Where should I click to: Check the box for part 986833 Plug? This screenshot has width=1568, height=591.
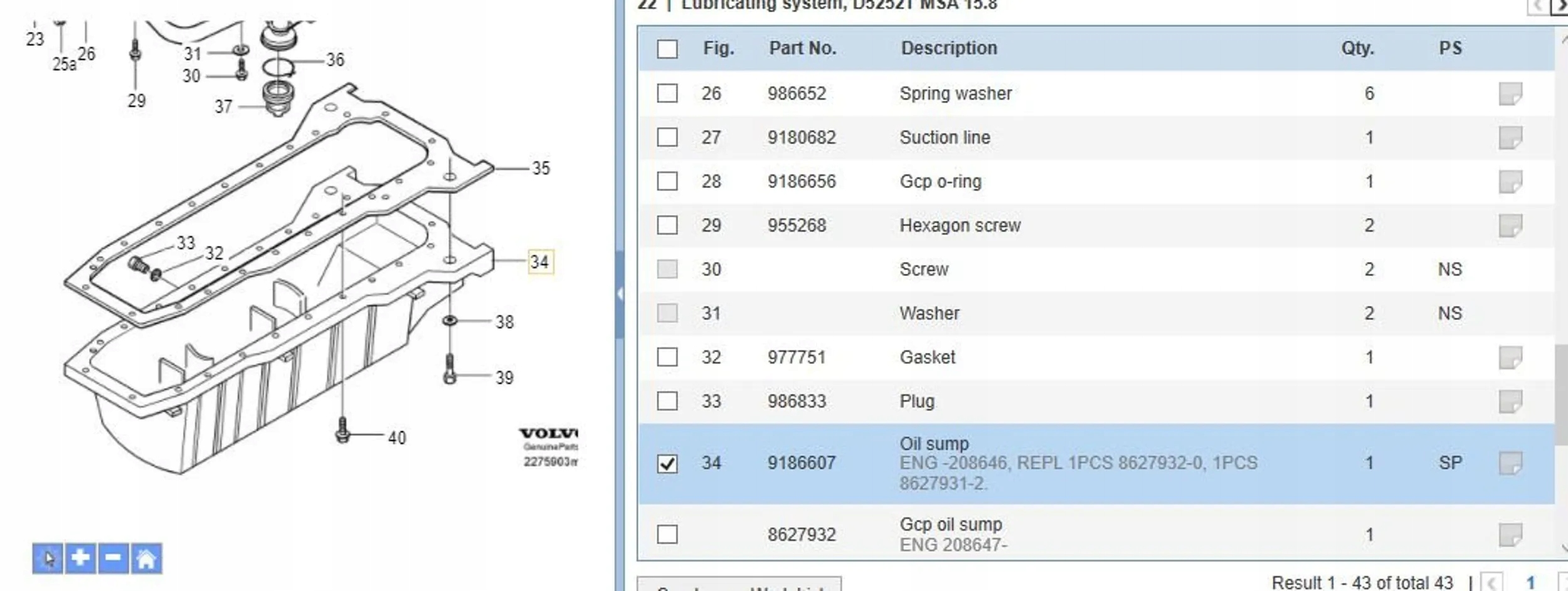667,401
